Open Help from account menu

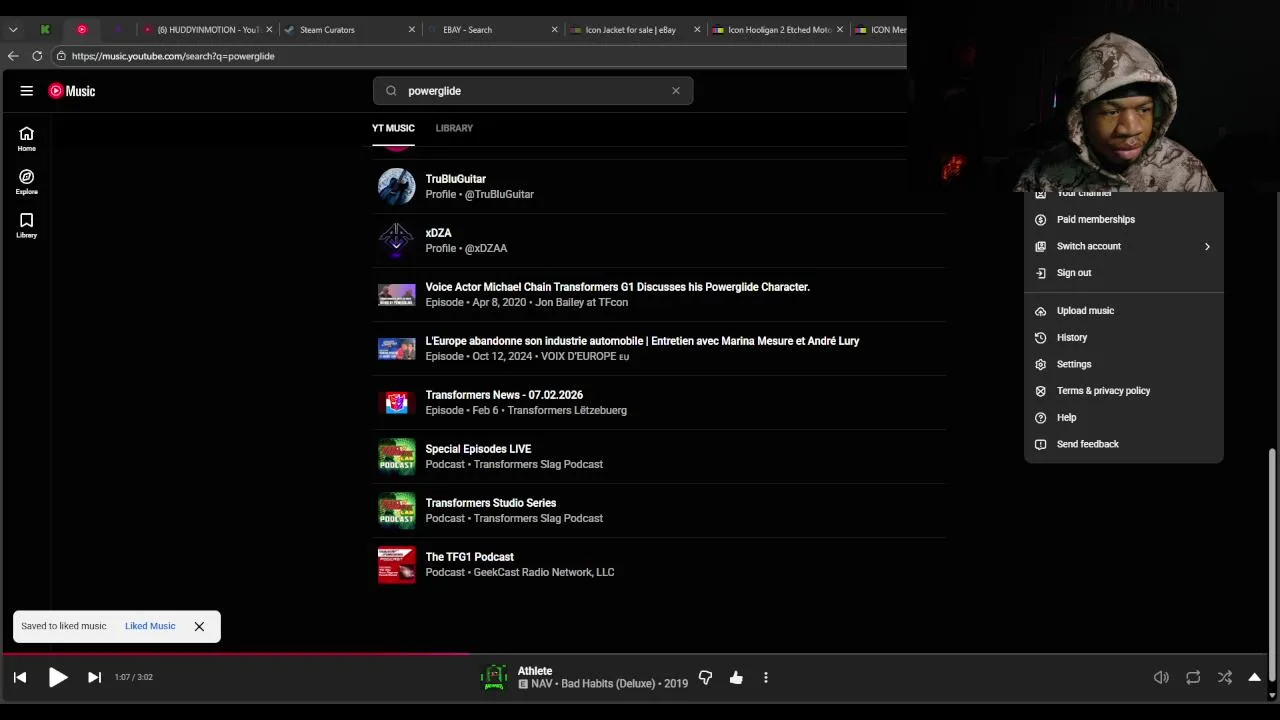point(1123,418)
